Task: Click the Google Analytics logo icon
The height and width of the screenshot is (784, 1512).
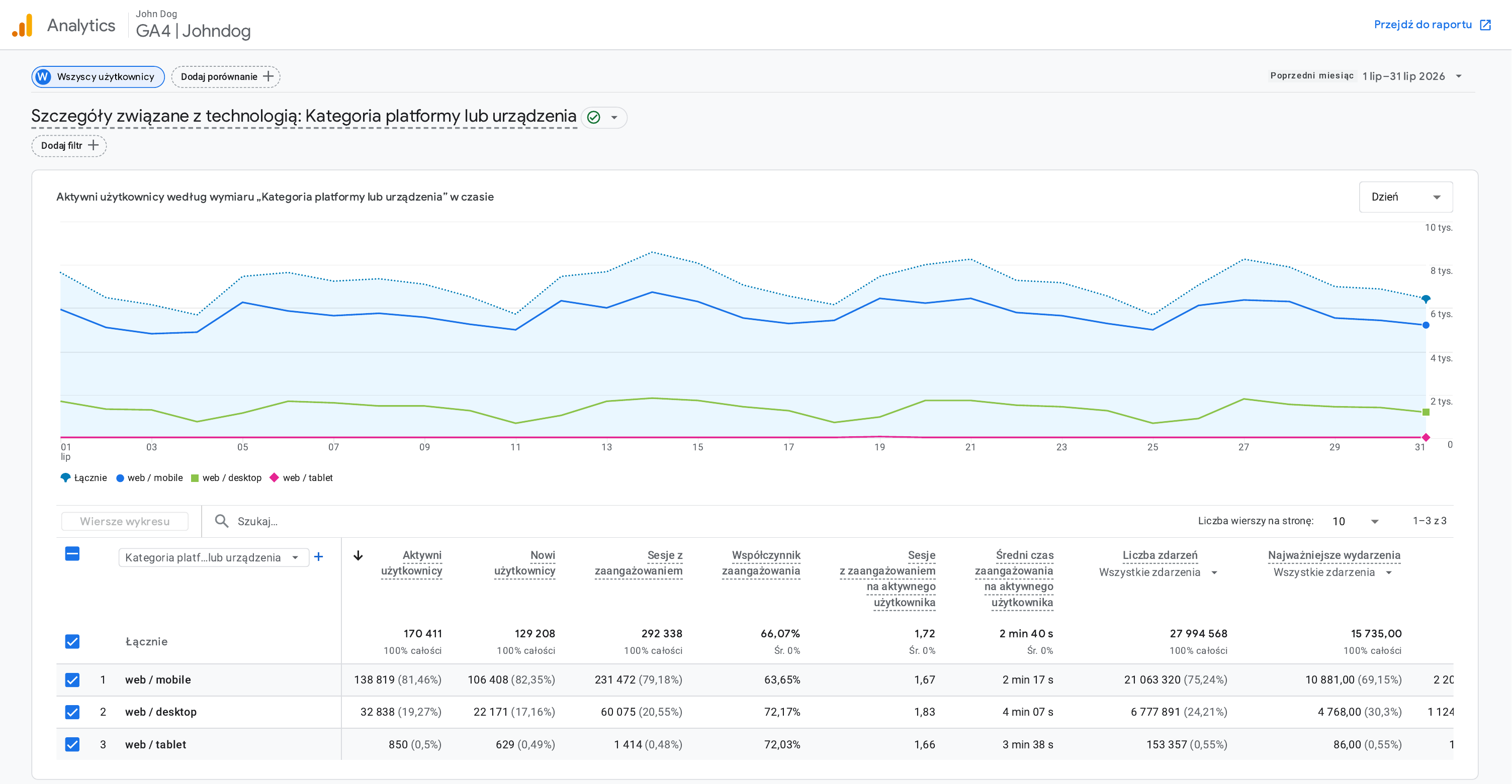Action: click(23, 25)
